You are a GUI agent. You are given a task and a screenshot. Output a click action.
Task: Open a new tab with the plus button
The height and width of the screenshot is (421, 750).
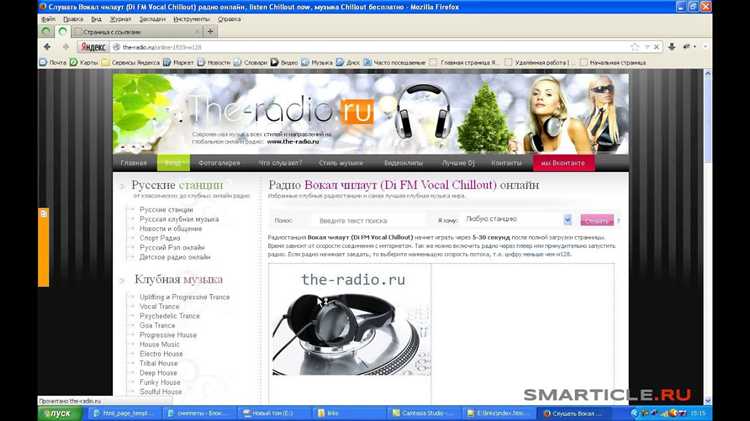[x=210, y=32]
